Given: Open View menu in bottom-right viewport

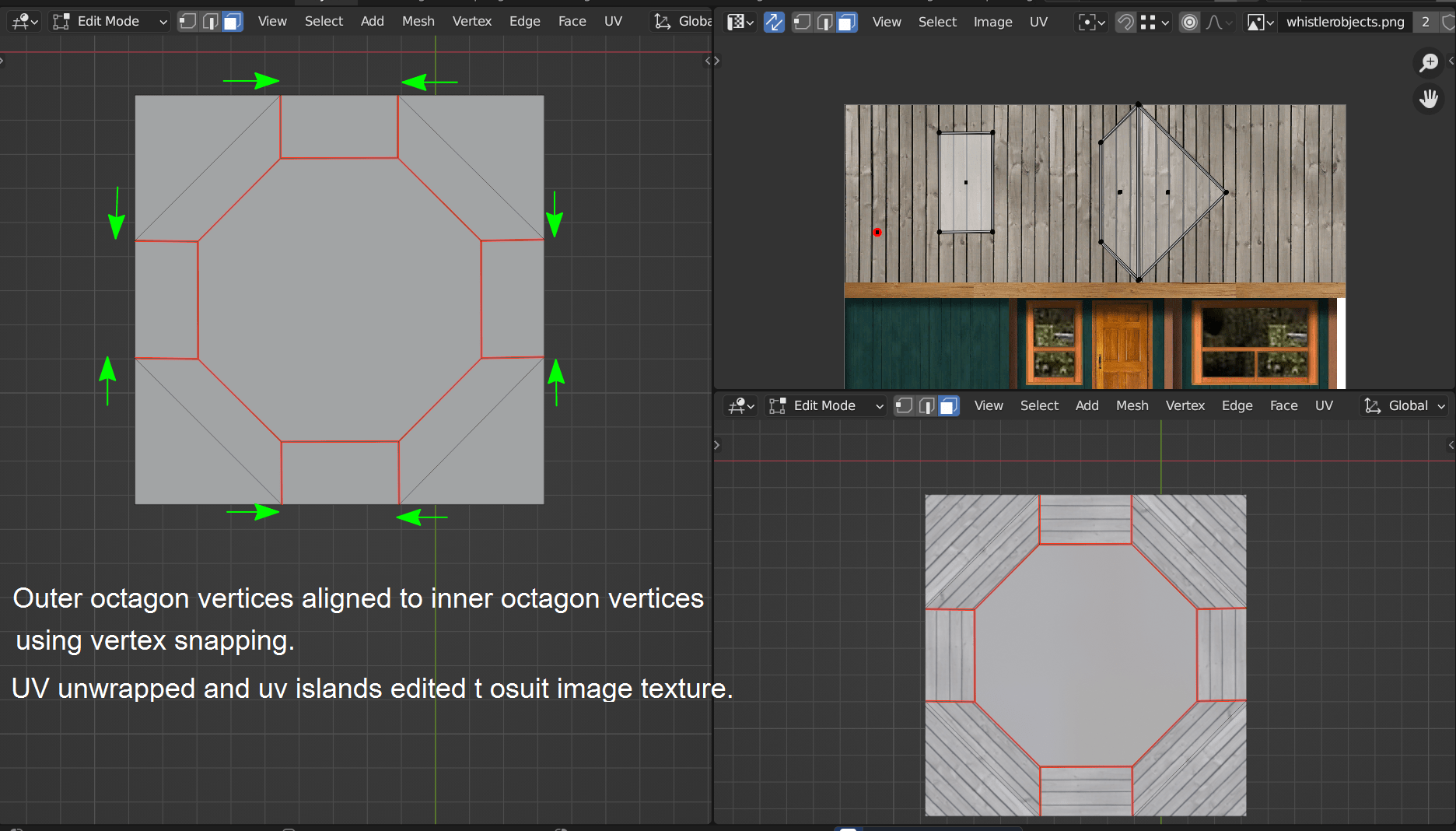Looking at the screenshot, I should point(989,406).
